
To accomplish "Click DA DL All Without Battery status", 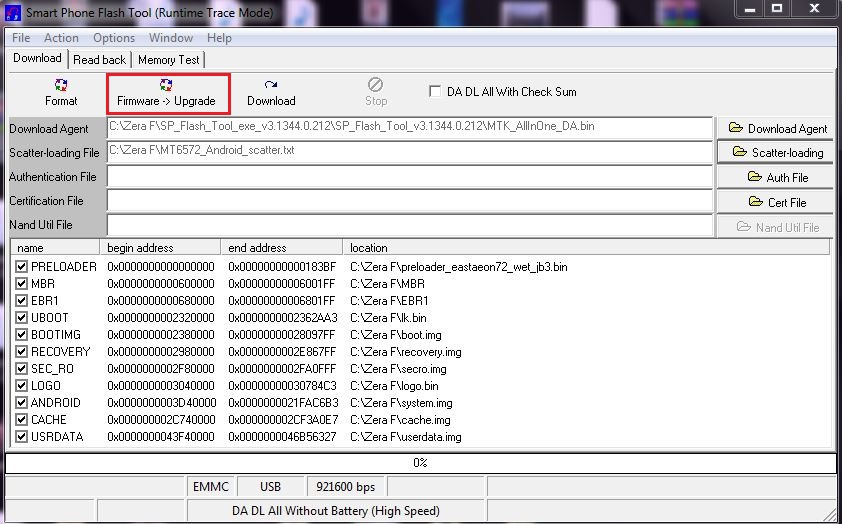I will click(336, 511).
